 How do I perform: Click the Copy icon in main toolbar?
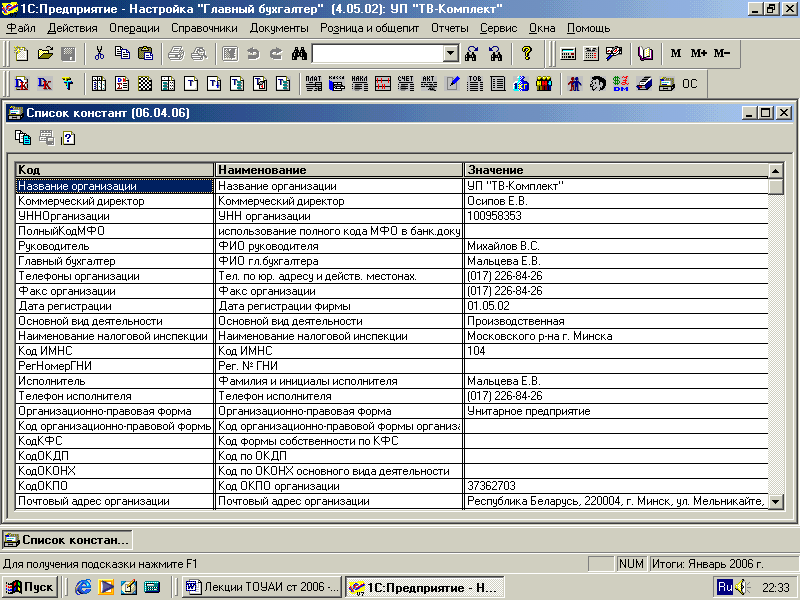[x=122, y=53]
